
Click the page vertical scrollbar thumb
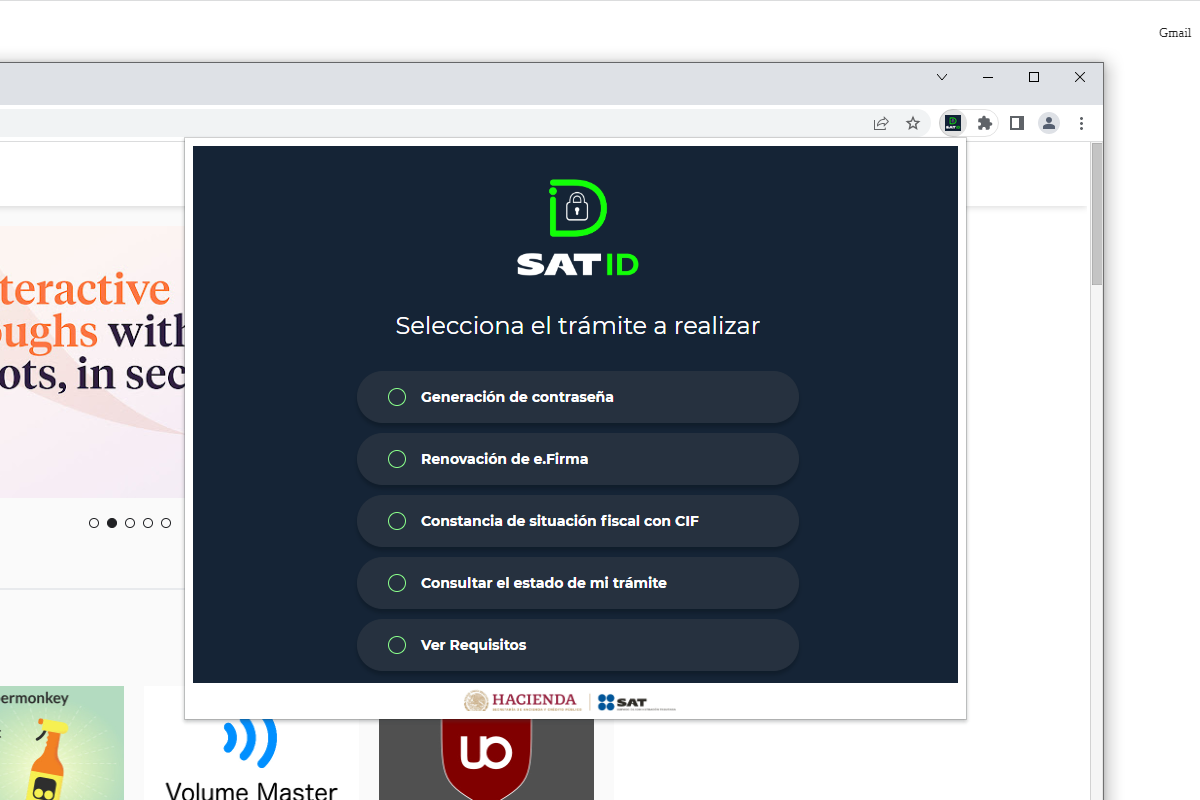(1096, 214)
